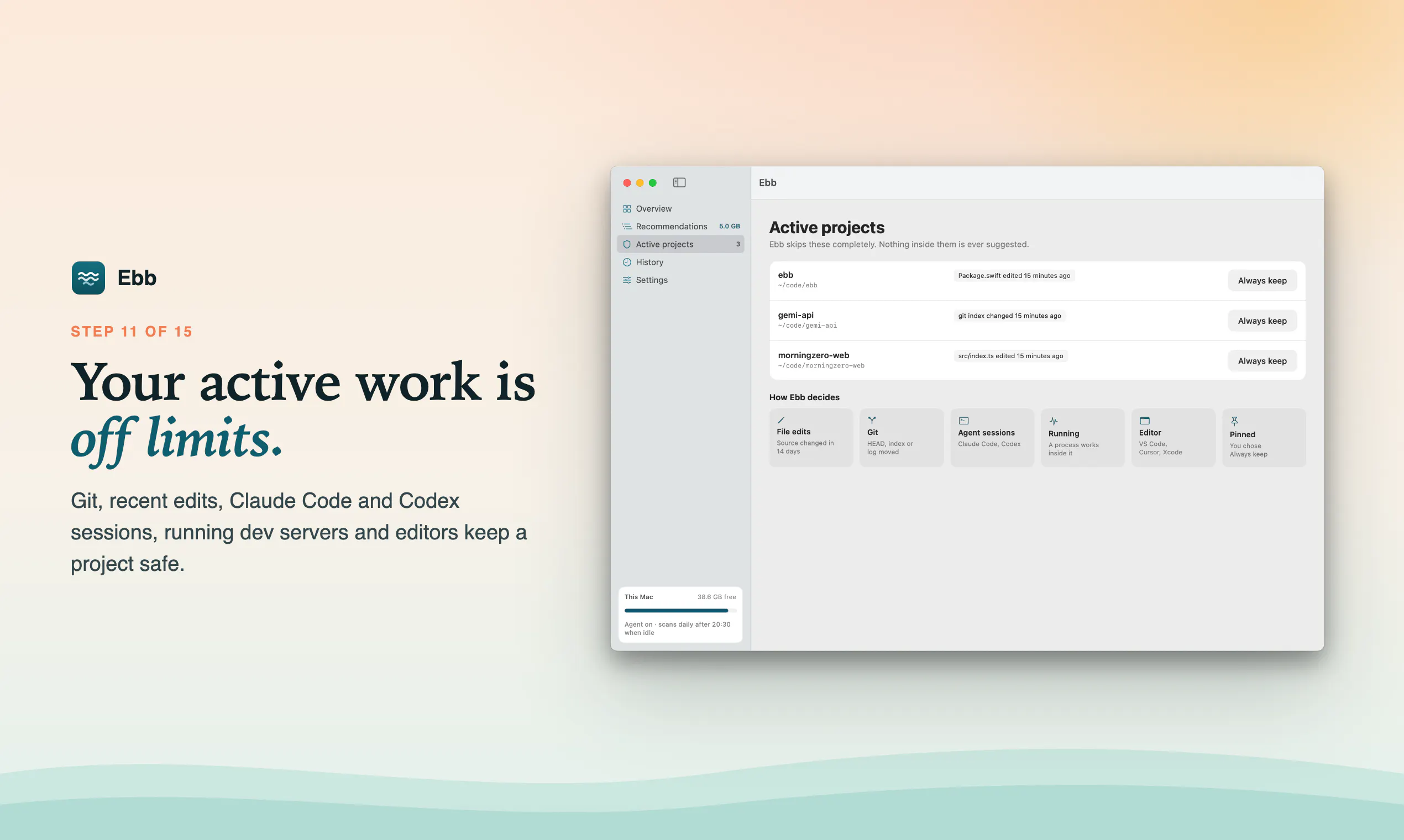Click the git index changed 15 minutes ago tag

coord(1009,316)
